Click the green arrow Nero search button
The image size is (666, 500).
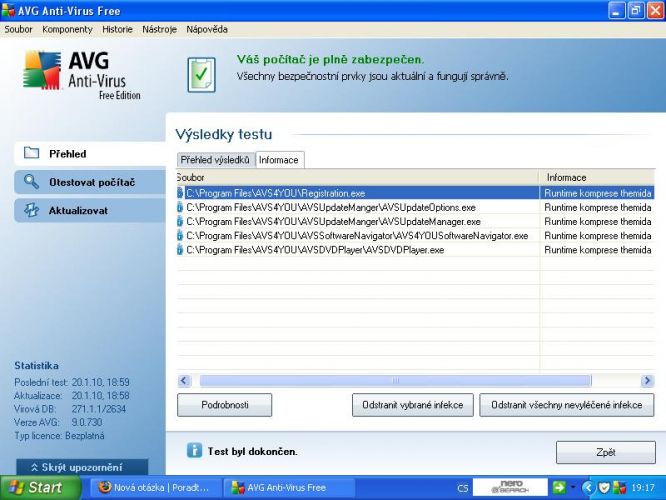click(x=559, y=487)
